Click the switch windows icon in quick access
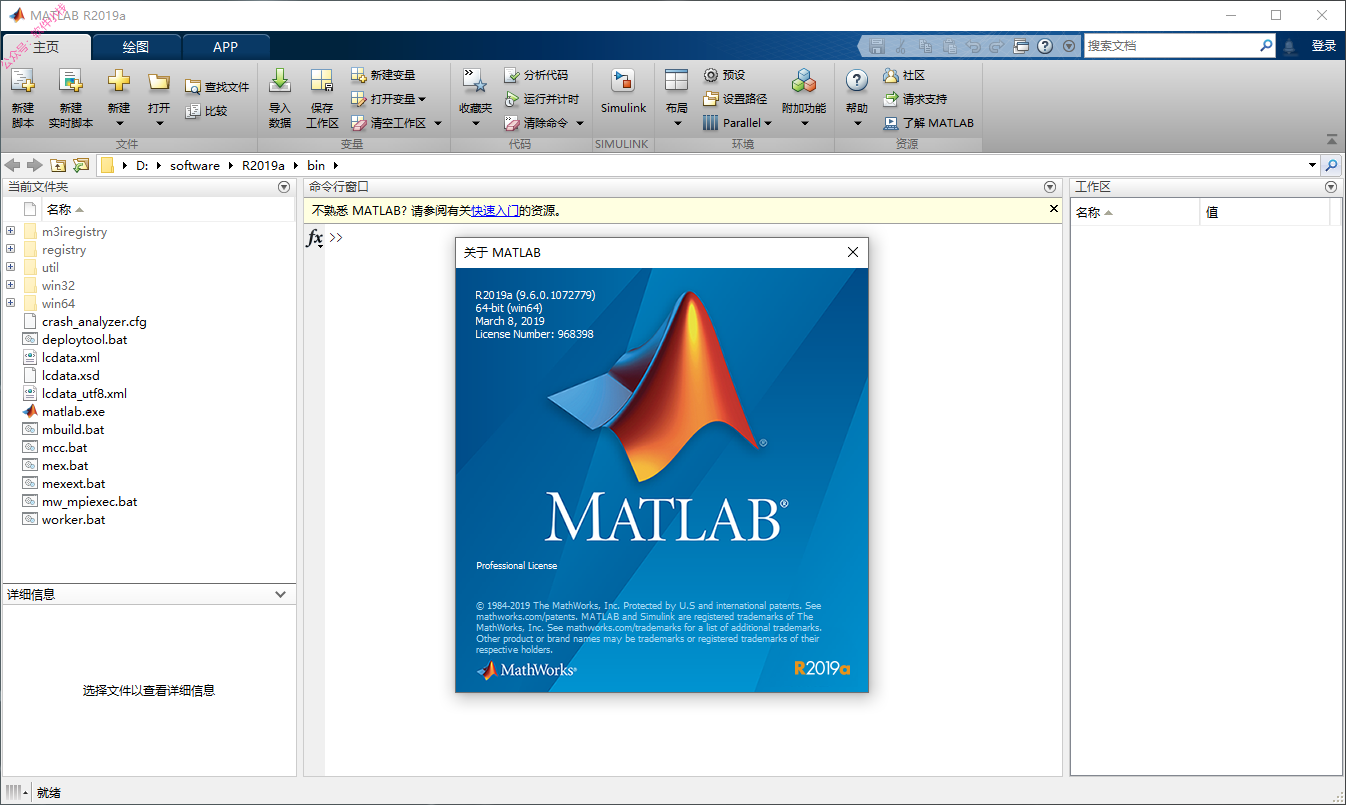The height and width of the screenshot is (805, 1346). tap(1021, 46)
